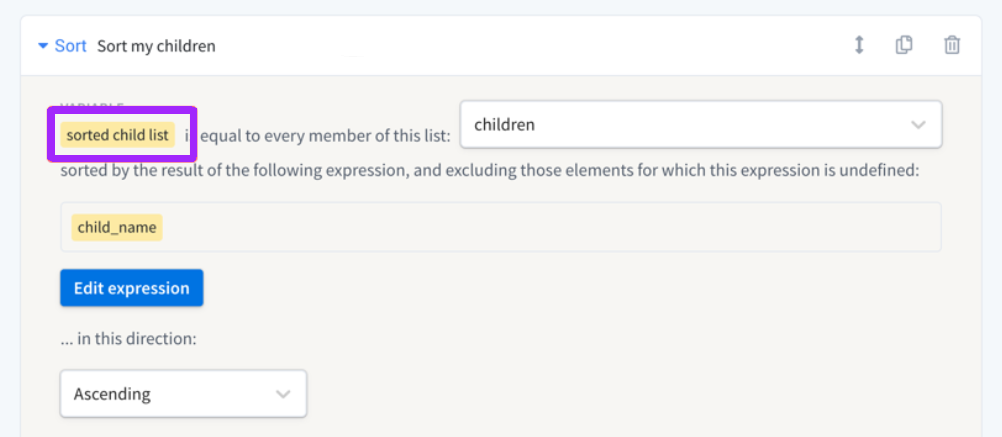The image size is (1002, 437).
Task: Collapse the Sort block with blue triangle
Action: tap(43, 46)
